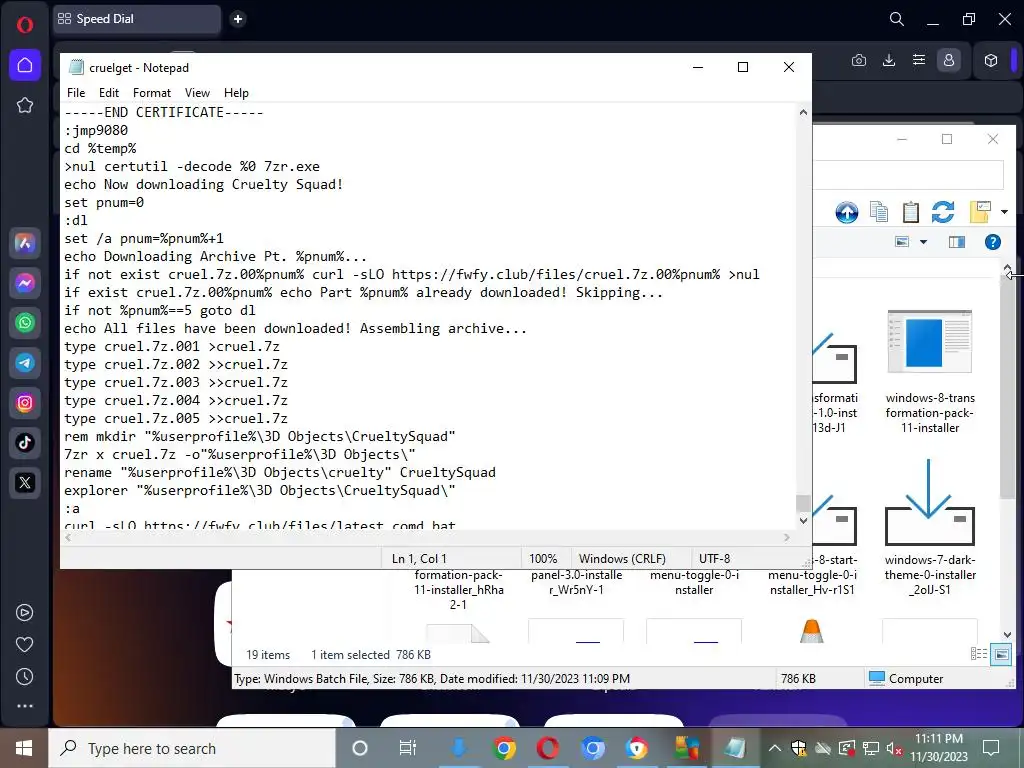Screen dimensions: 1024x768
Task: Open Cortana circle on taskbar
Action: (360, 748)
